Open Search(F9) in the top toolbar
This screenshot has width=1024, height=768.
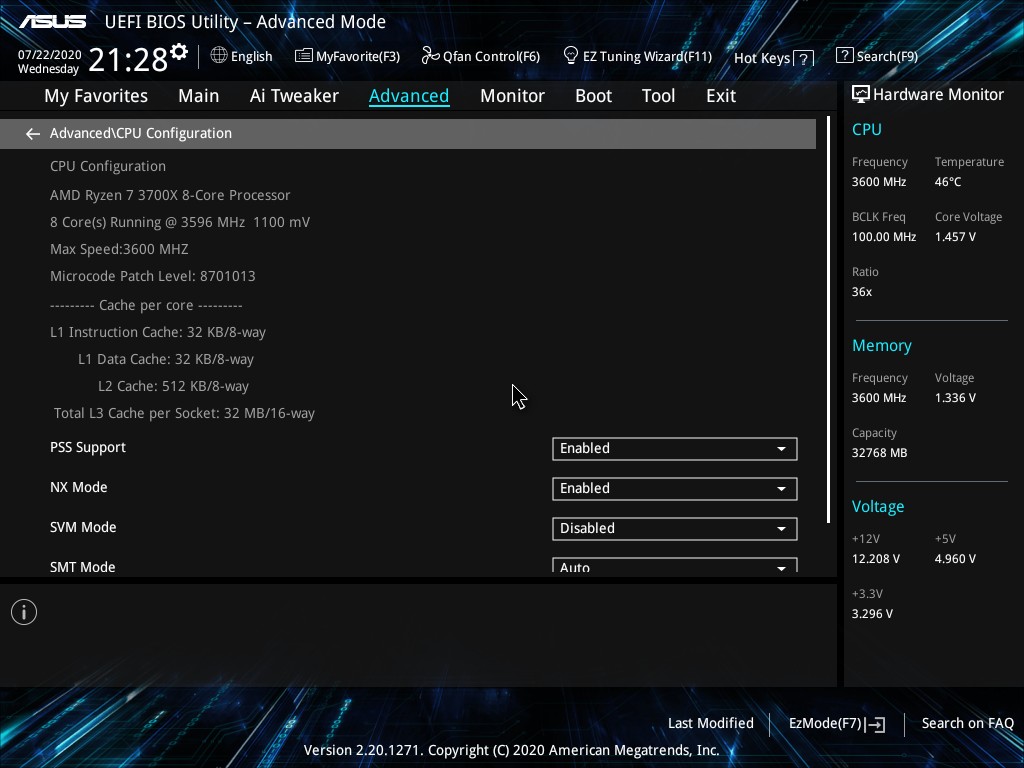[x=876, y=56]
